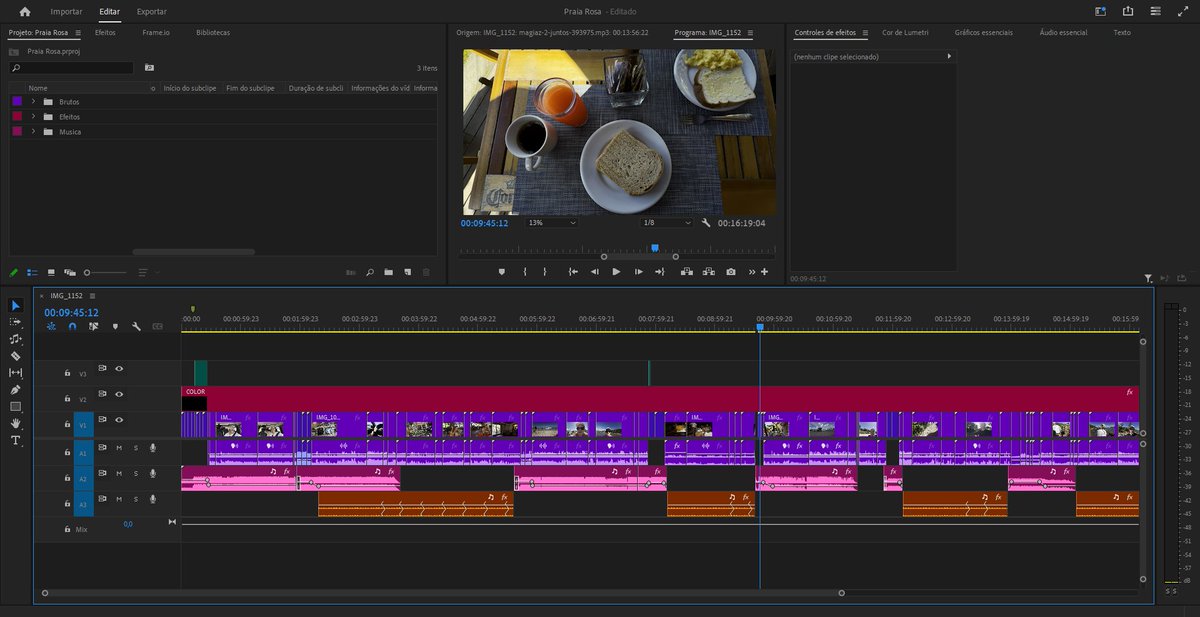Expand the Efeitos bin

coord(33,117)
